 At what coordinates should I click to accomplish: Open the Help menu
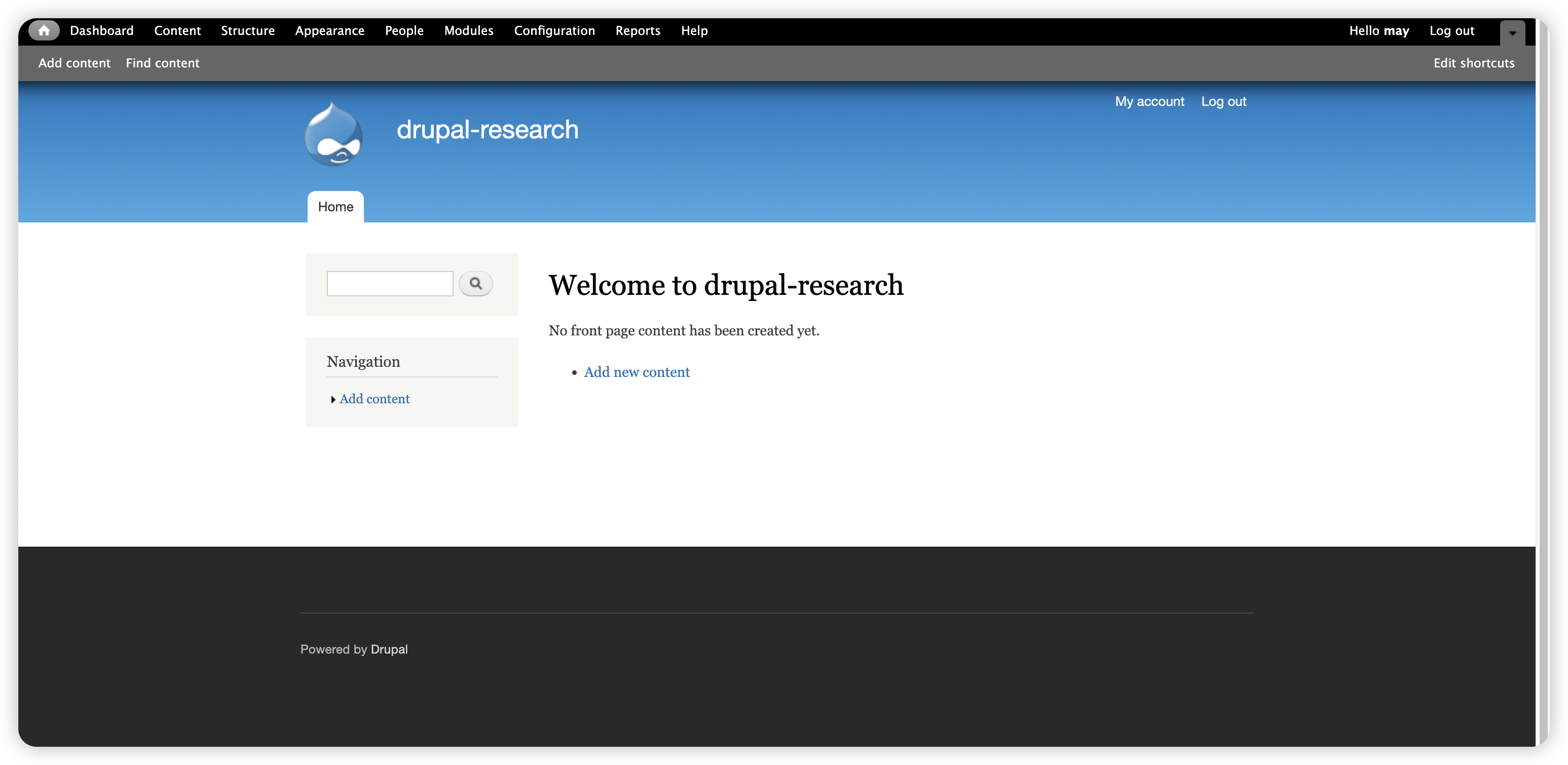coord(694,30)
